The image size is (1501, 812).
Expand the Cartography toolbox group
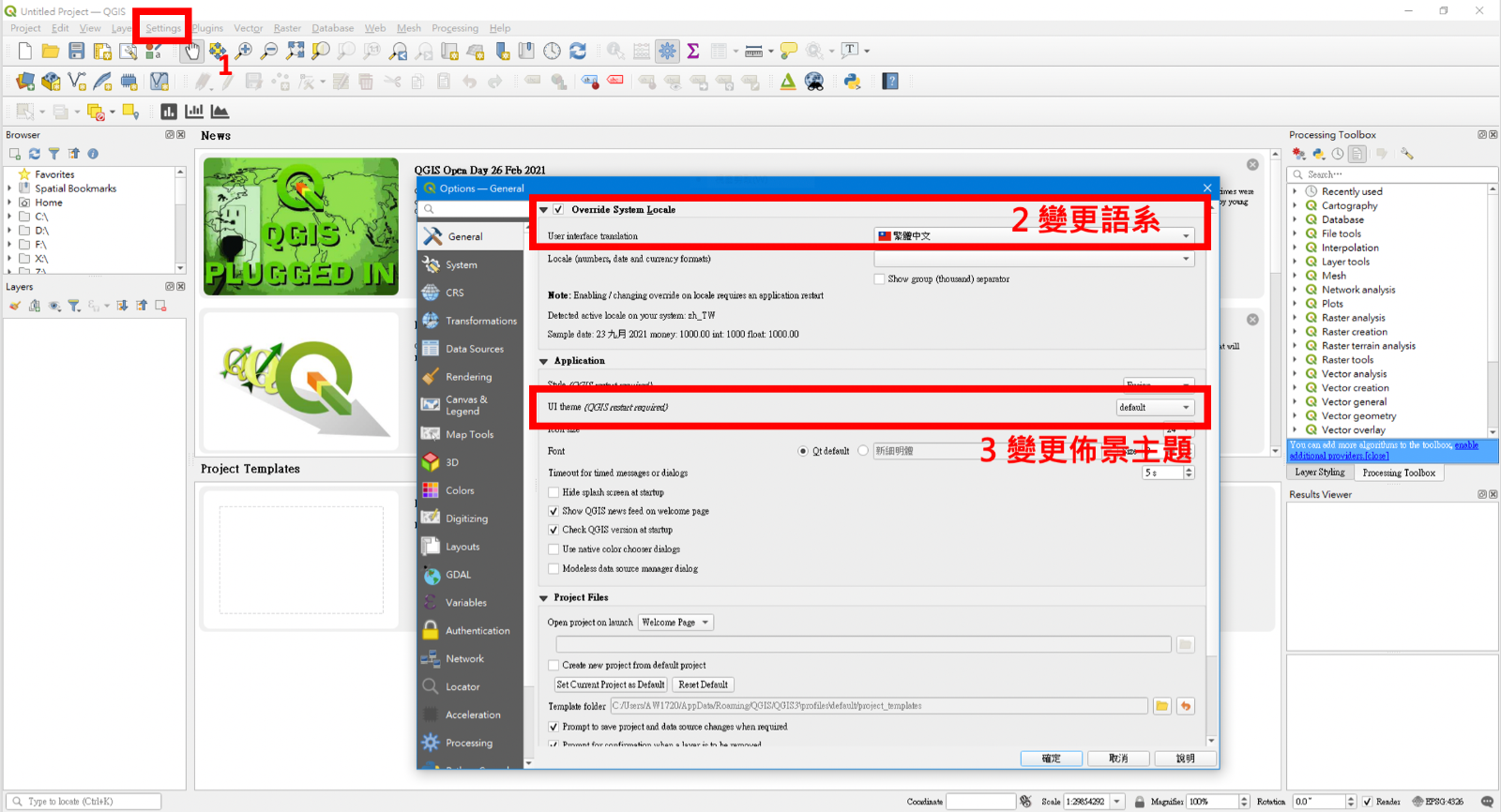pos(1296,205)
